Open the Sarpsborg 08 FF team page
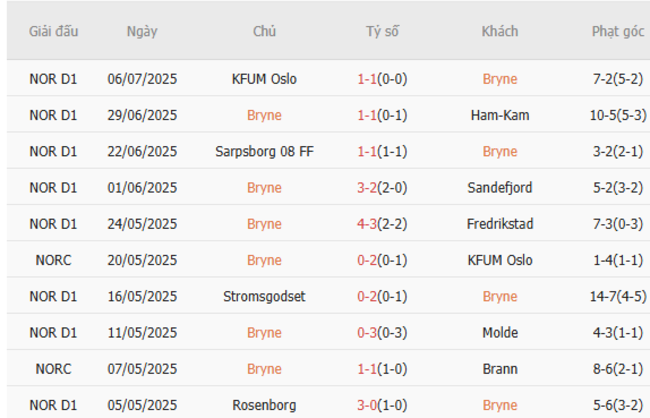Image resolution: width=650 pixels, height=418 pixels. pyautogui.click(x=264, y=151)
